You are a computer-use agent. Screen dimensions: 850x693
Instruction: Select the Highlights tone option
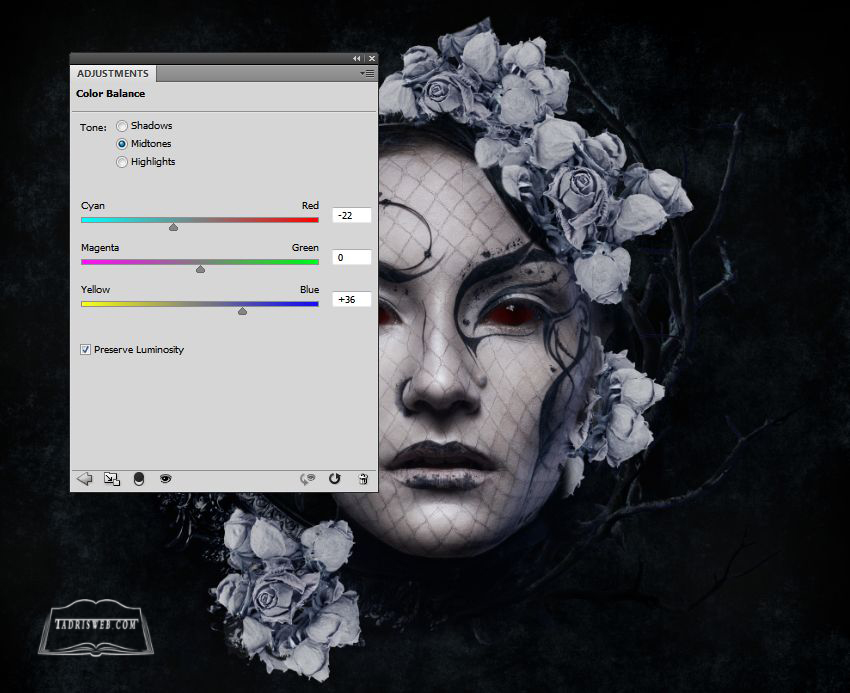(x=122, y=162)
